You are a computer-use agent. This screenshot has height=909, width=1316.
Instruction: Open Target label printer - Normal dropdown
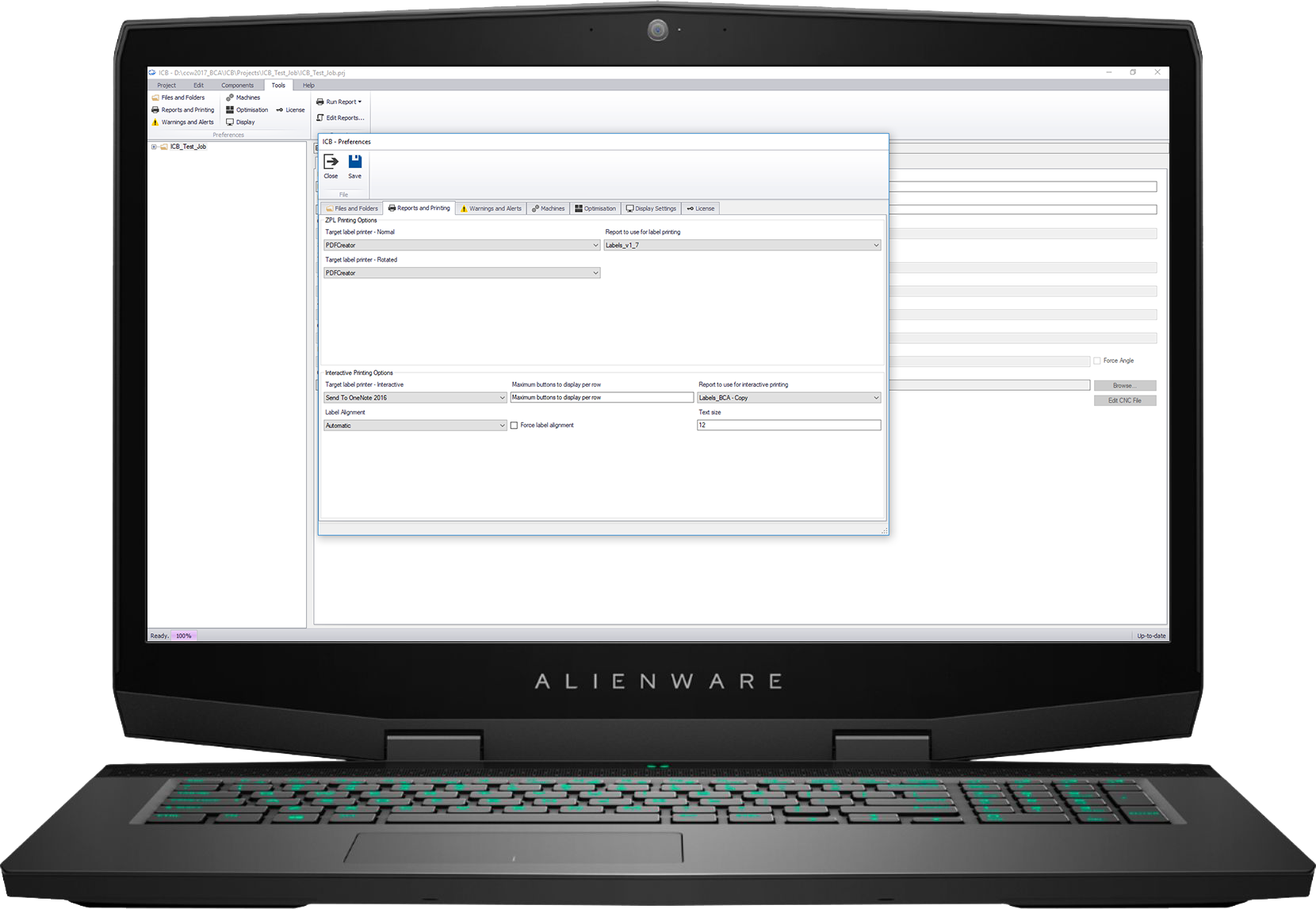point(462,246)
